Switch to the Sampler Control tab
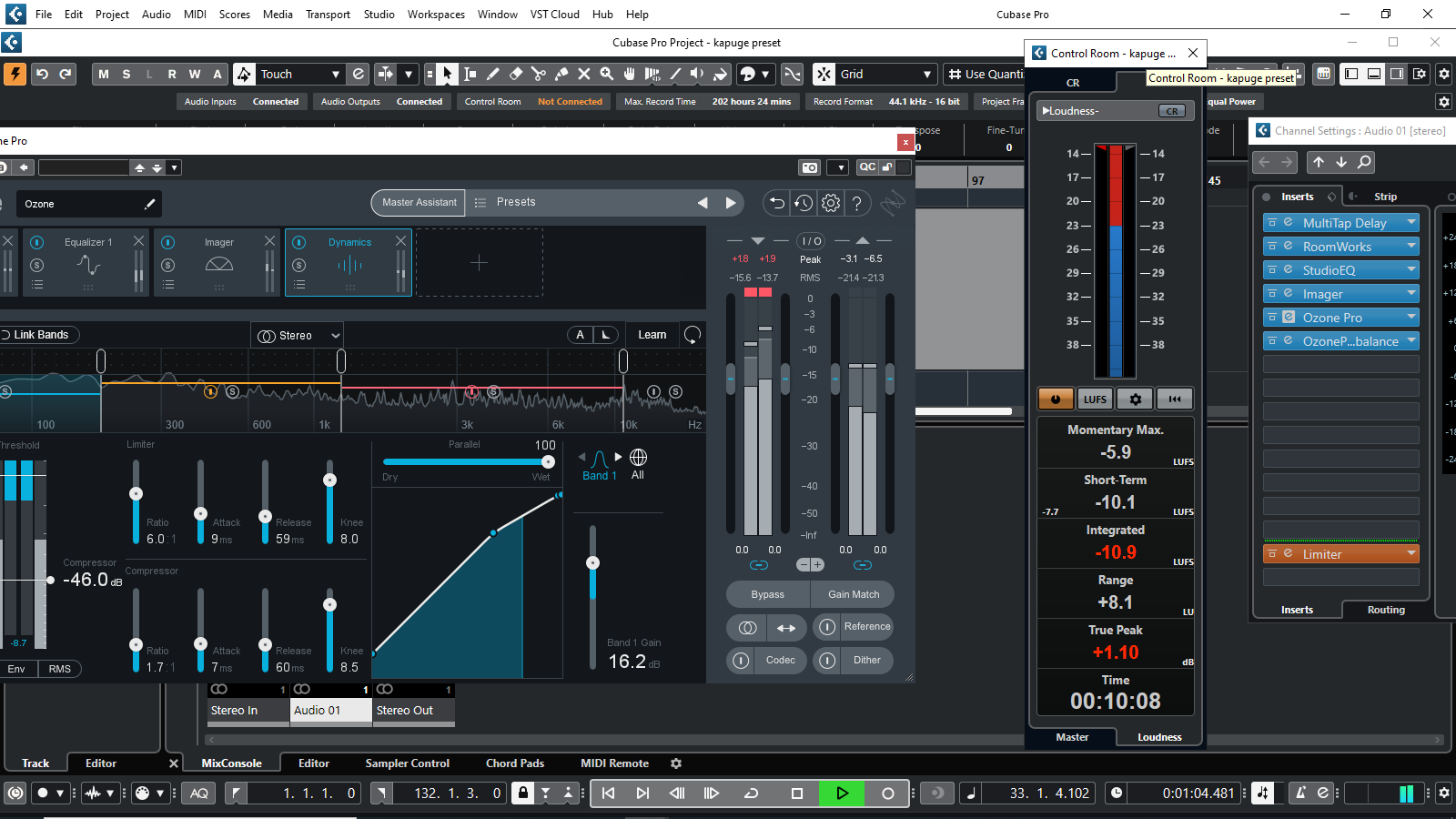 coord(408,763)
